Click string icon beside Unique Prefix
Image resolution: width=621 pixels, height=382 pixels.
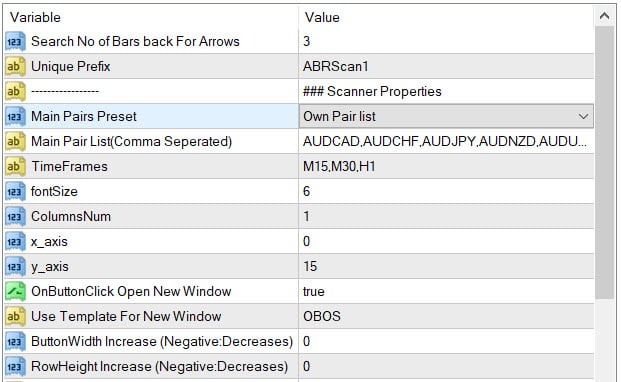click(15, 67)
